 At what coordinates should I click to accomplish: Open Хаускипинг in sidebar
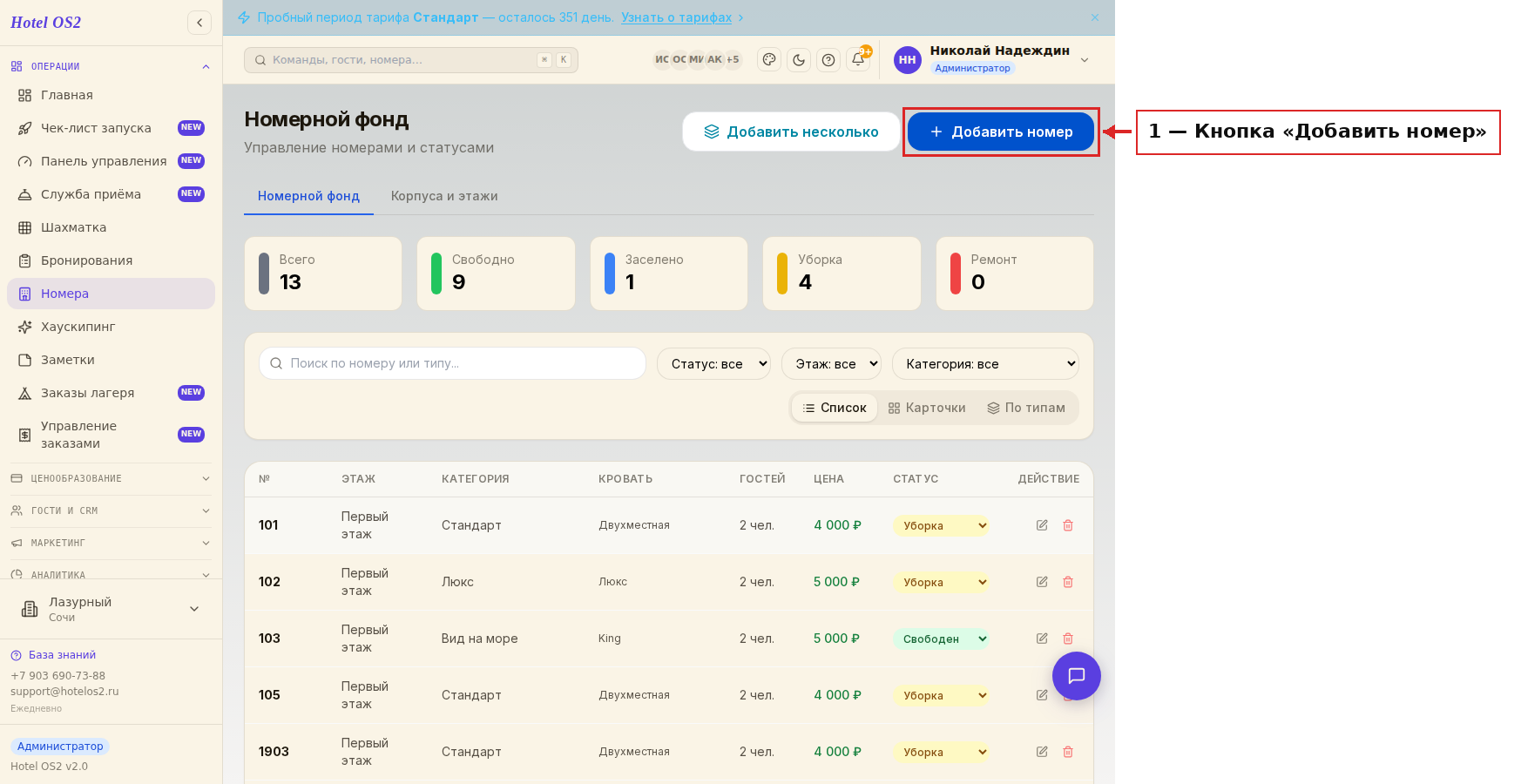click(111, 327)
